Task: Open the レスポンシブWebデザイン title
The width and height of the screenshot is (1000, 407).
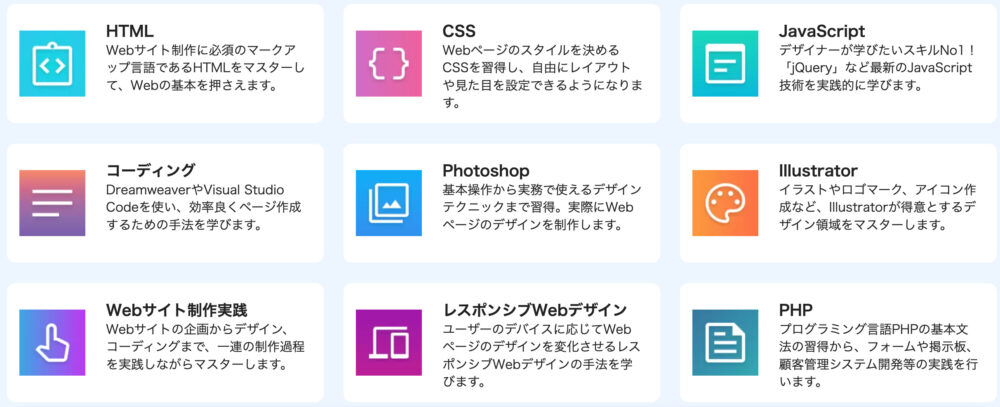Action: click(534, 310)
